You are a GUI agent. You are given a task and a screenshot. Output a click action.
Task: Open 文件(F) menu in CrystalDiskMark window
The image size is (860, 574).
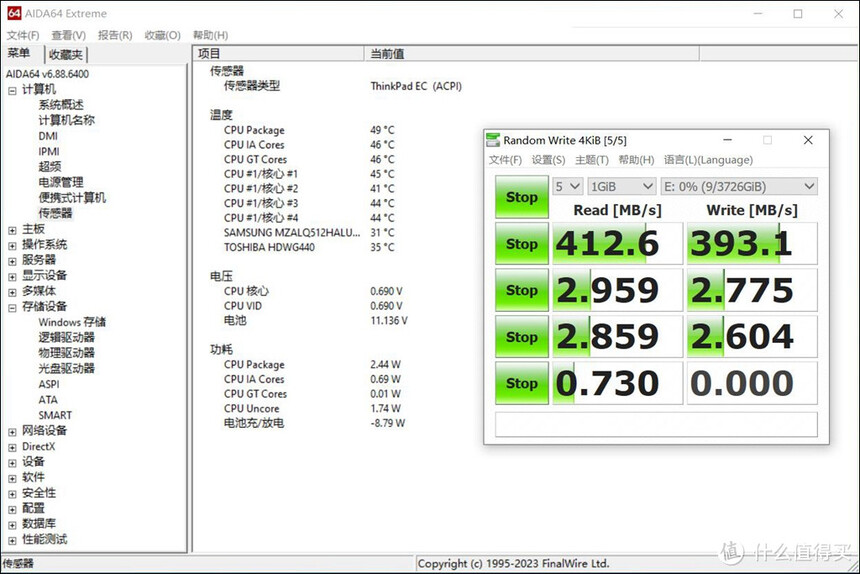[505, 160]
